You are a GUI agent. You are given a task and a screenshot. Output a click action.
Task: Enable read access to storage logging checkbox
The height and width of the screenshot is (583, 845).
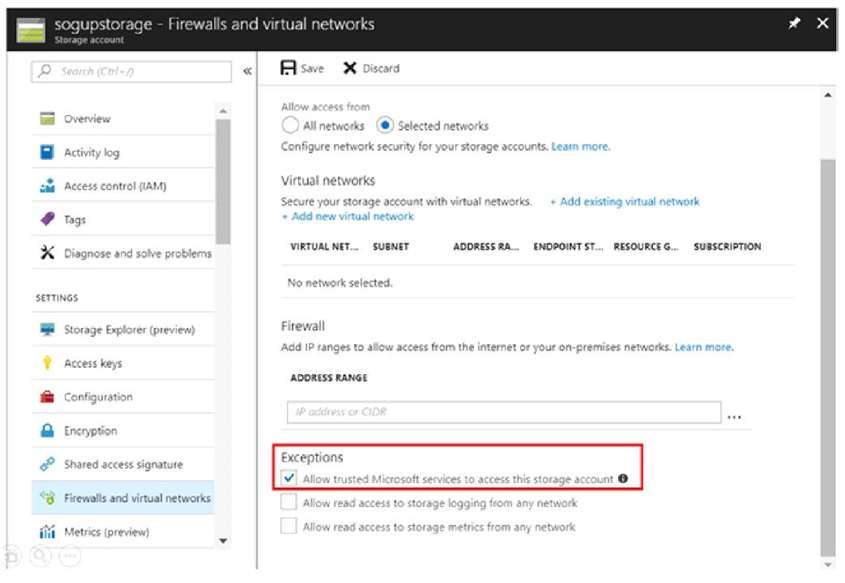289,502
